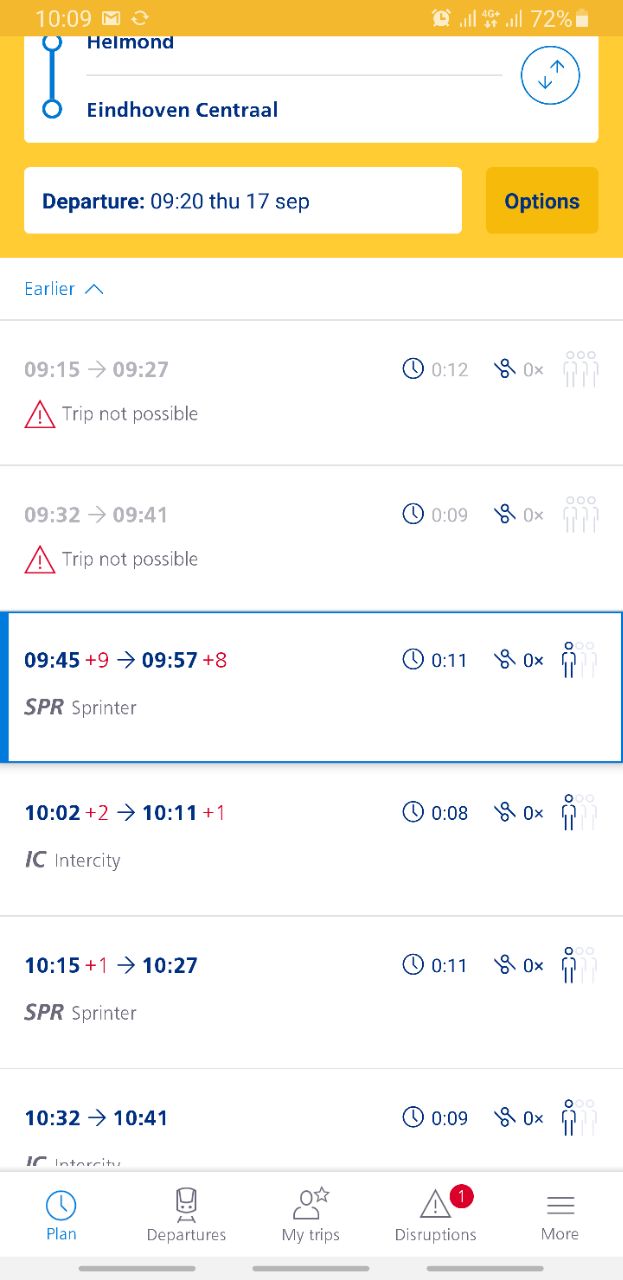Open the Disruptions tab
623x1280 pixels.
[x=435, y=1215]
